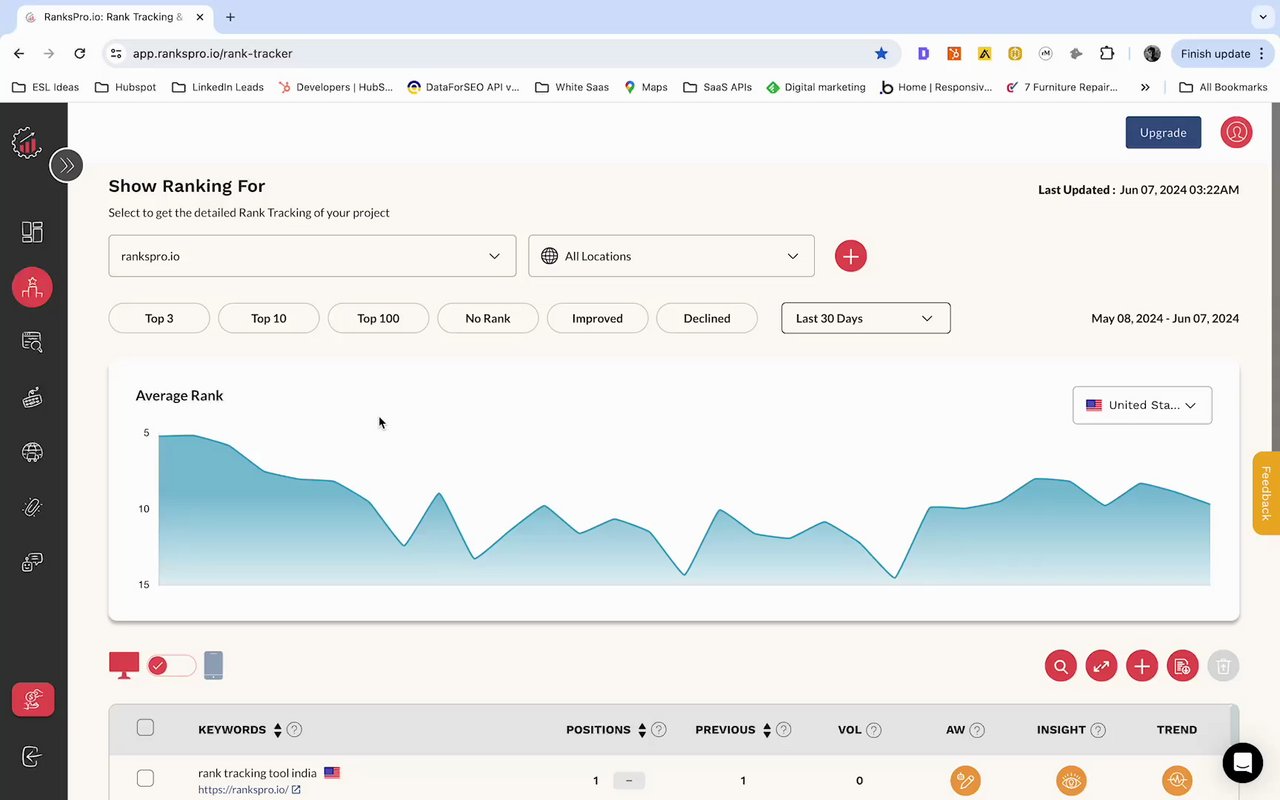Click the expand-arrows icon above the keyword table
The width and height of the screenshot is (1280, 800).
coord(1101,666)
